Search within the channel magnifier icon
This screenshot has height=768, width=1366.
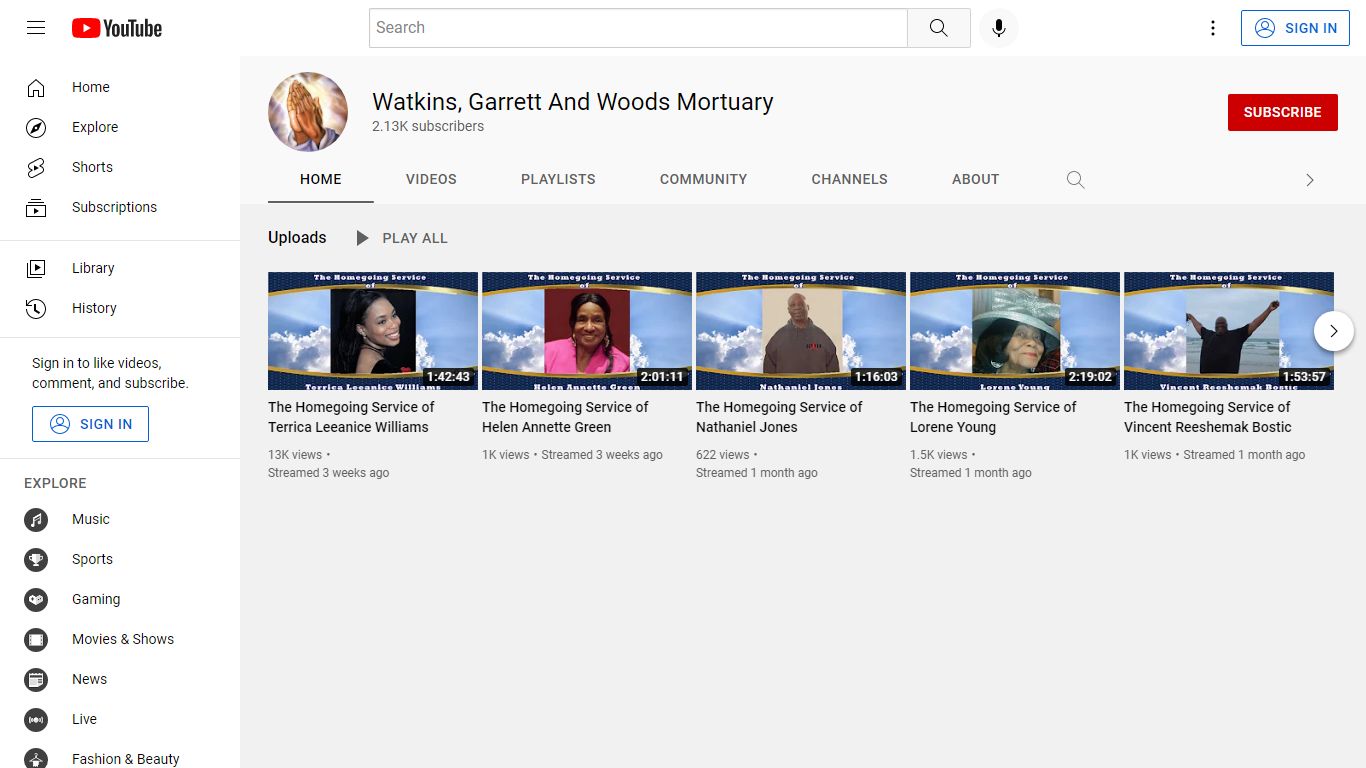coord(1076,180)
